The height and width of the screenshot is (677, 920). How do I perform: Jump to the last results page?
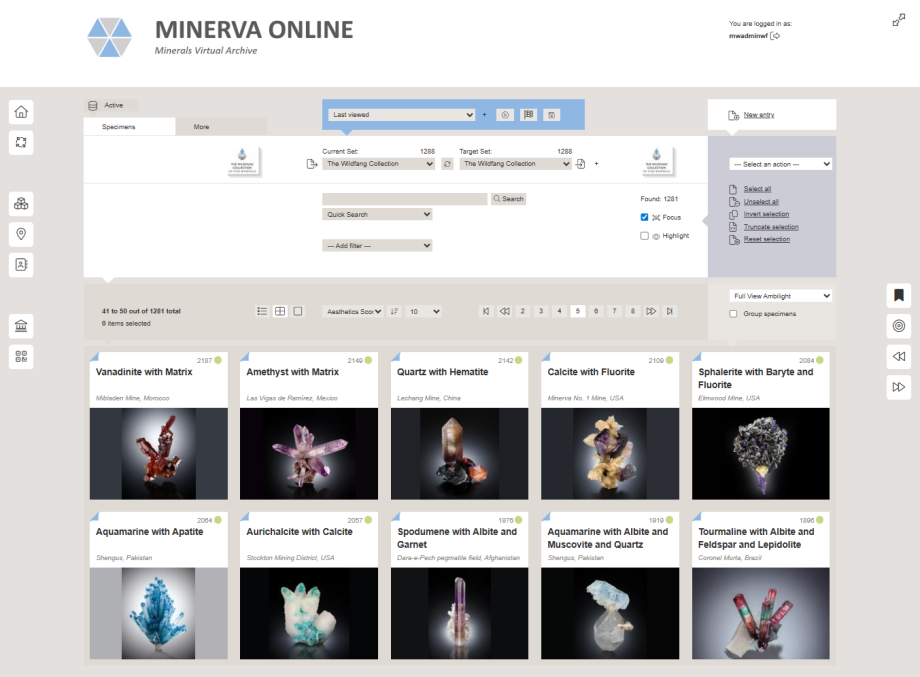(669, 311)
